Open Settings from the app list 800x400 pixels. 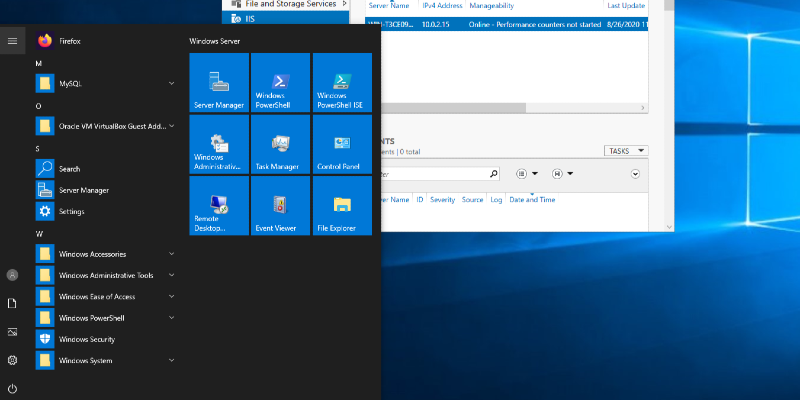(106, 211)
